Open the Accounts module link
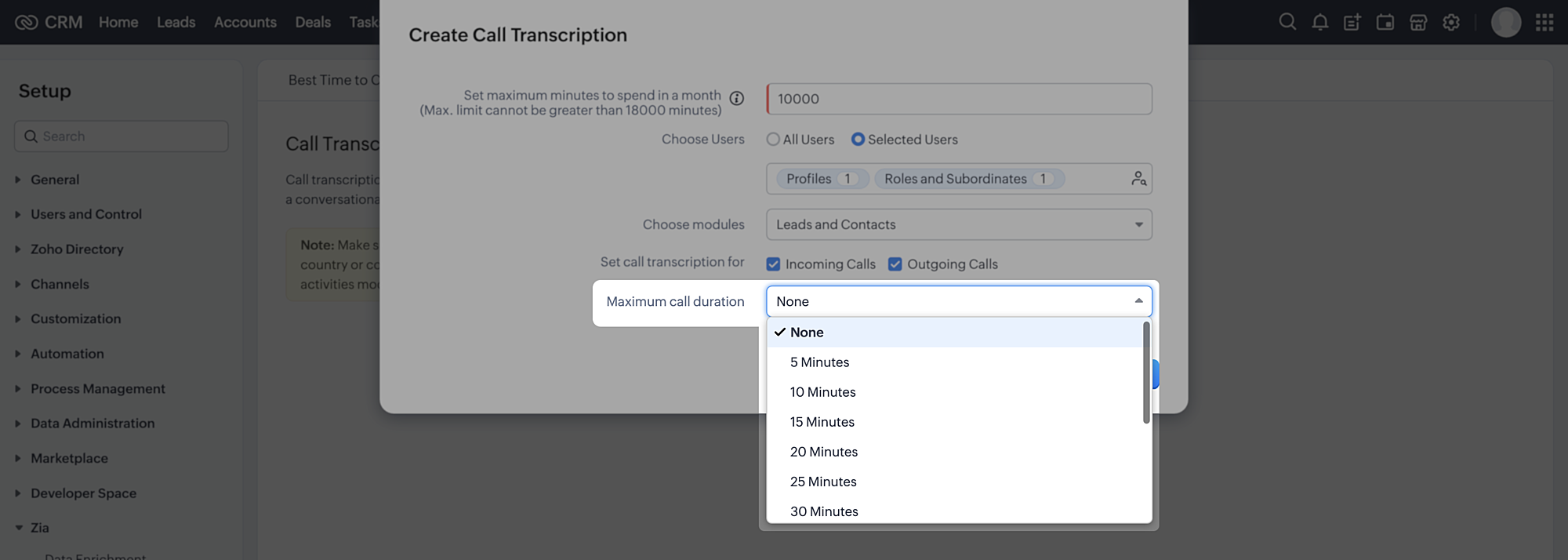 coord(245,22)
